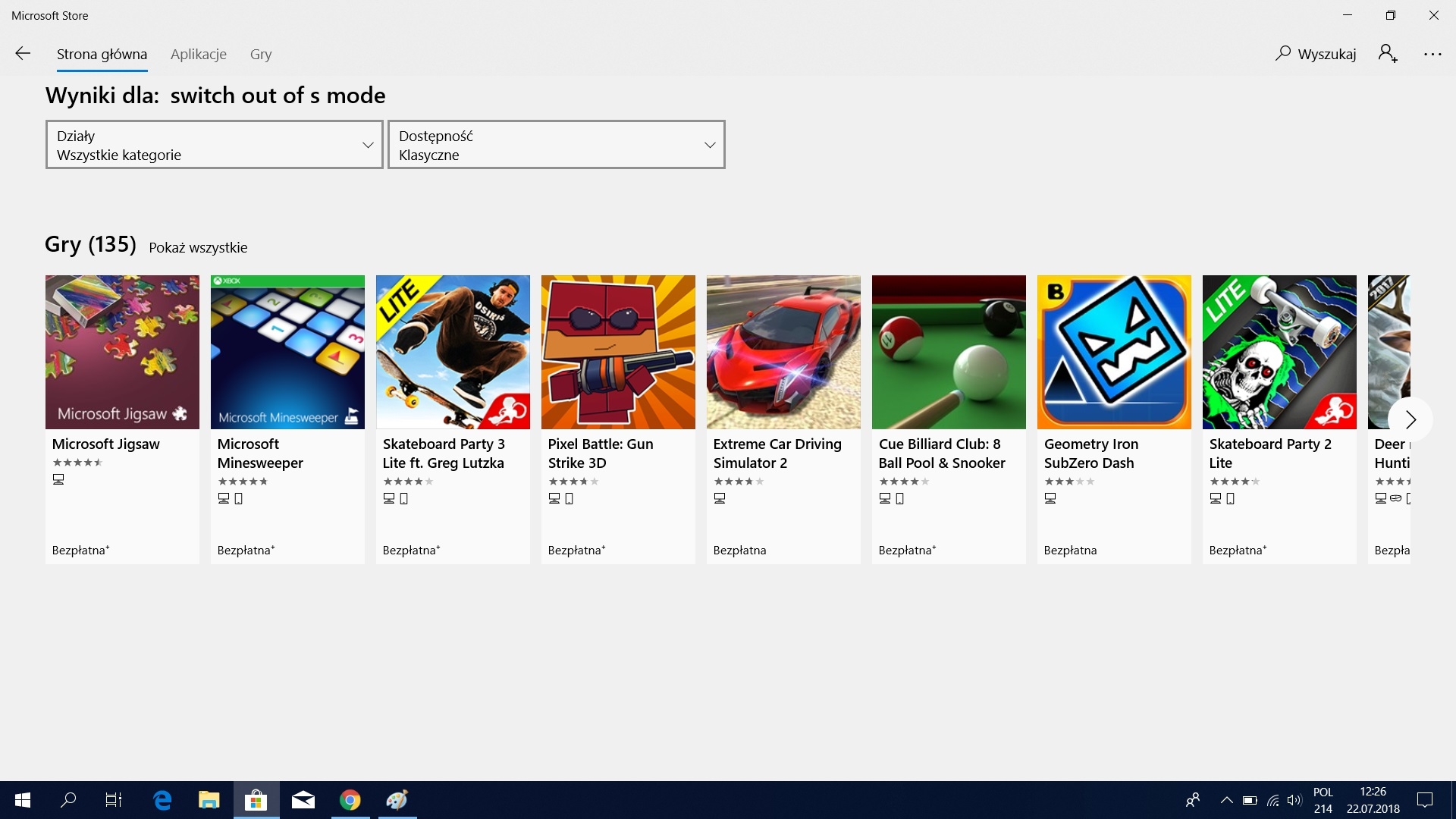Screen dimensions: 1456x819
Task: Open People icon in system tray
Action: 1193,800
